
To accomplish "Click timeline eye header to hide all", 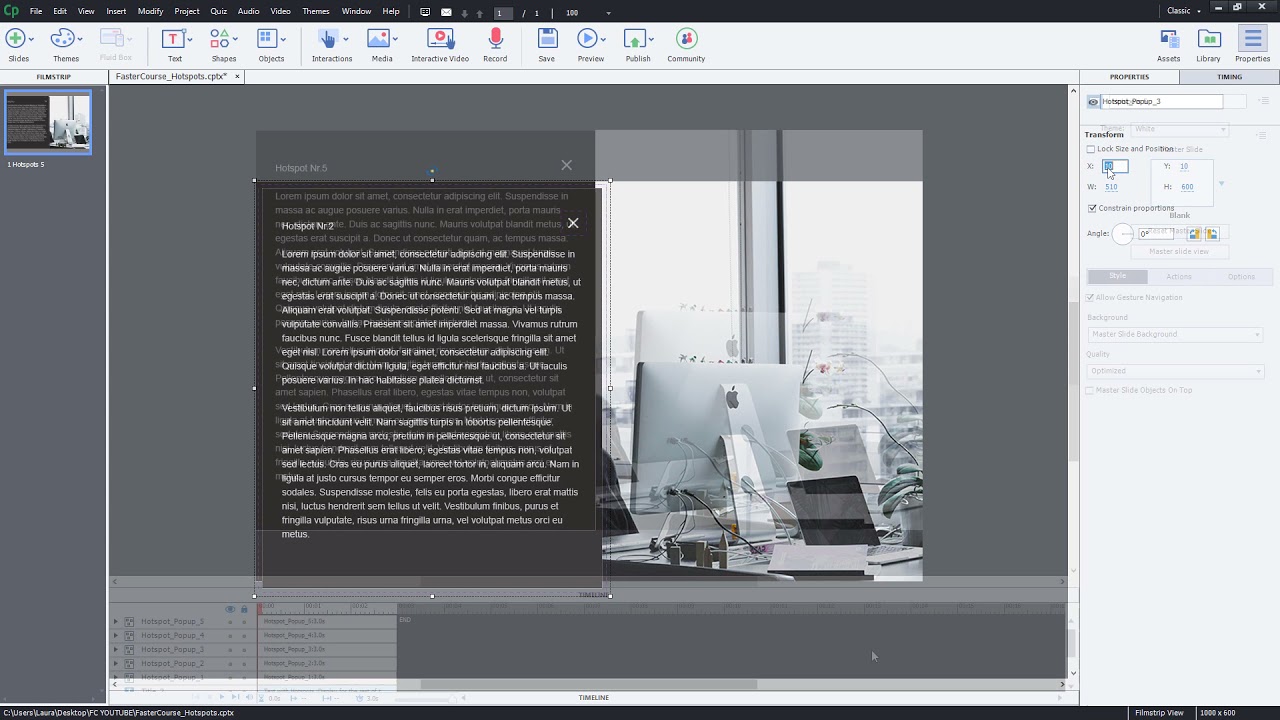I will [x=230, y=609].
